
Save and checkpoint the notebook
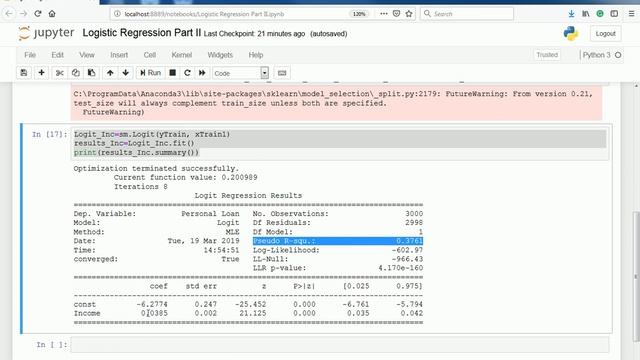tap(24, 73)
